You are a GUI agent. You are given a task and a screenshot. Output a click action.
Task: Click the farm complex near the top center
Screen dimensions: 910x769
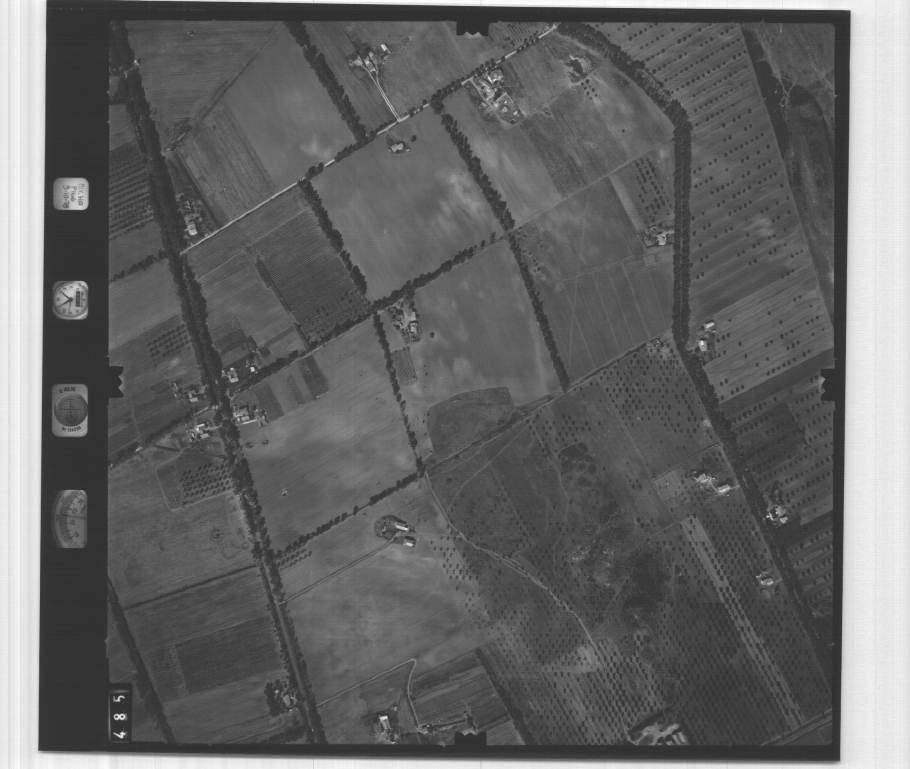[x=493, y=92]
